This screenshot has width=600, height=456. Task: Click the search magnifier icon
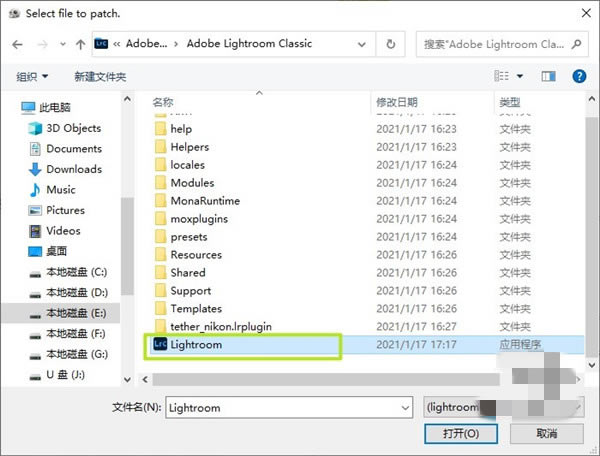coord(576,44)
